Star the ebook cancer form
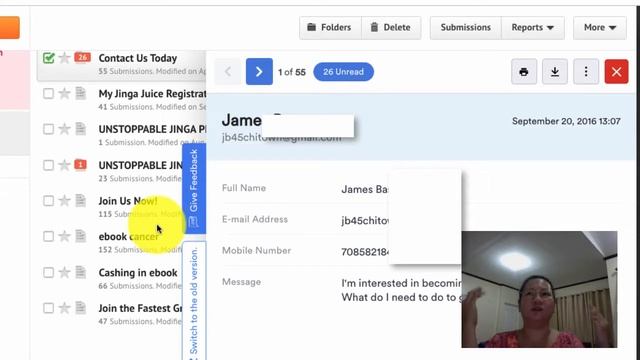The height and width of the screenshot is (360, 640). 64,236
